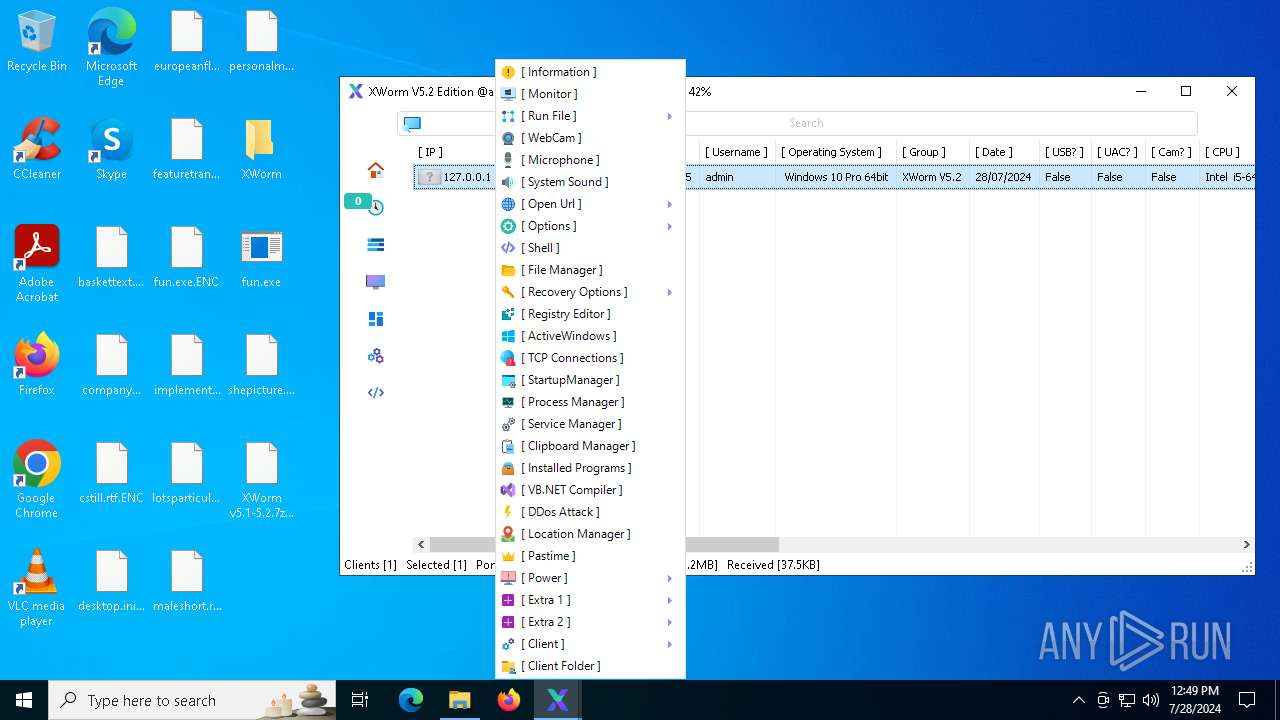
Task: Click the Client Folder icon
Action: pos(508,666)
